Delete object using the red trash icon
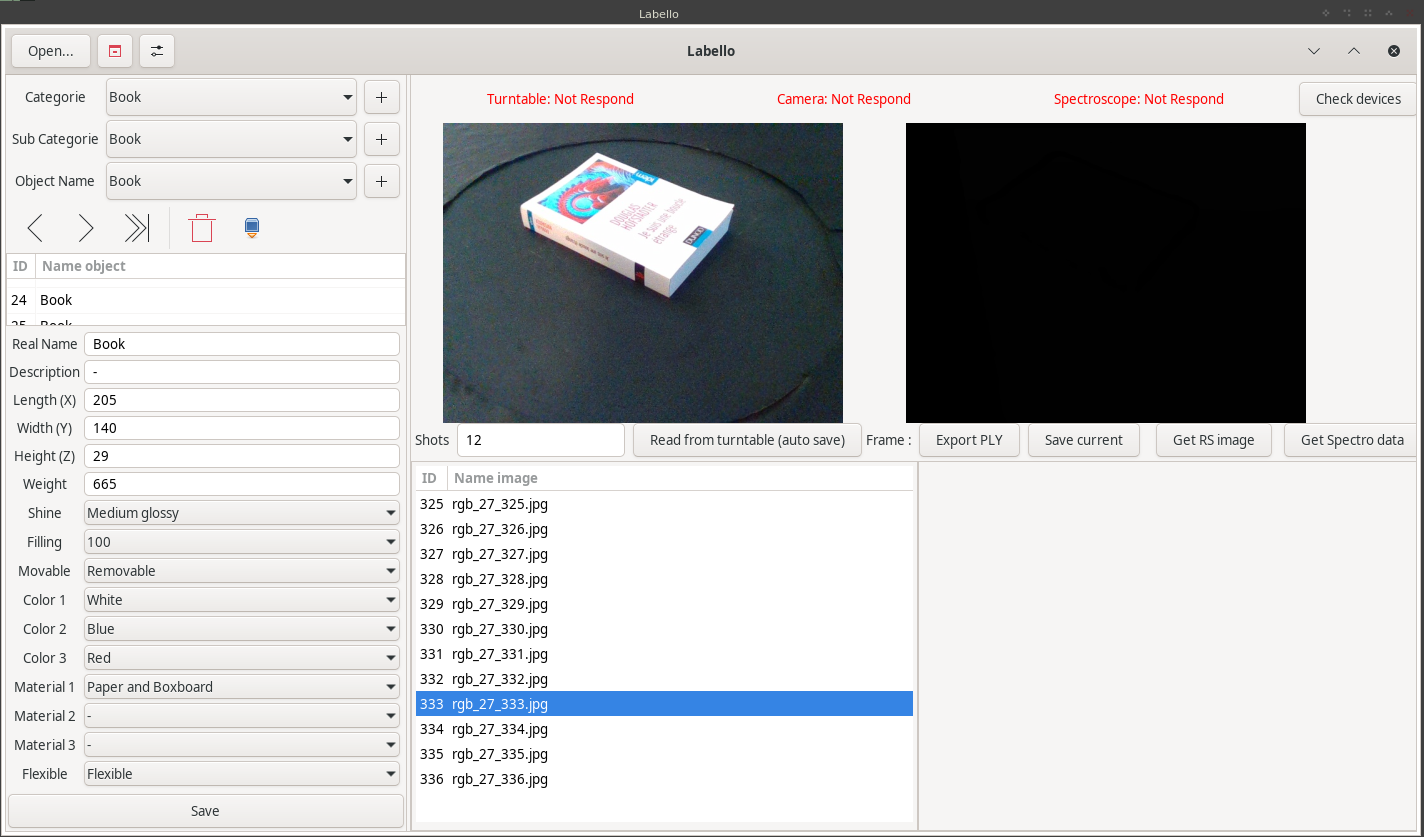The height and width of the screenshot is (837, 1424). 202,229
